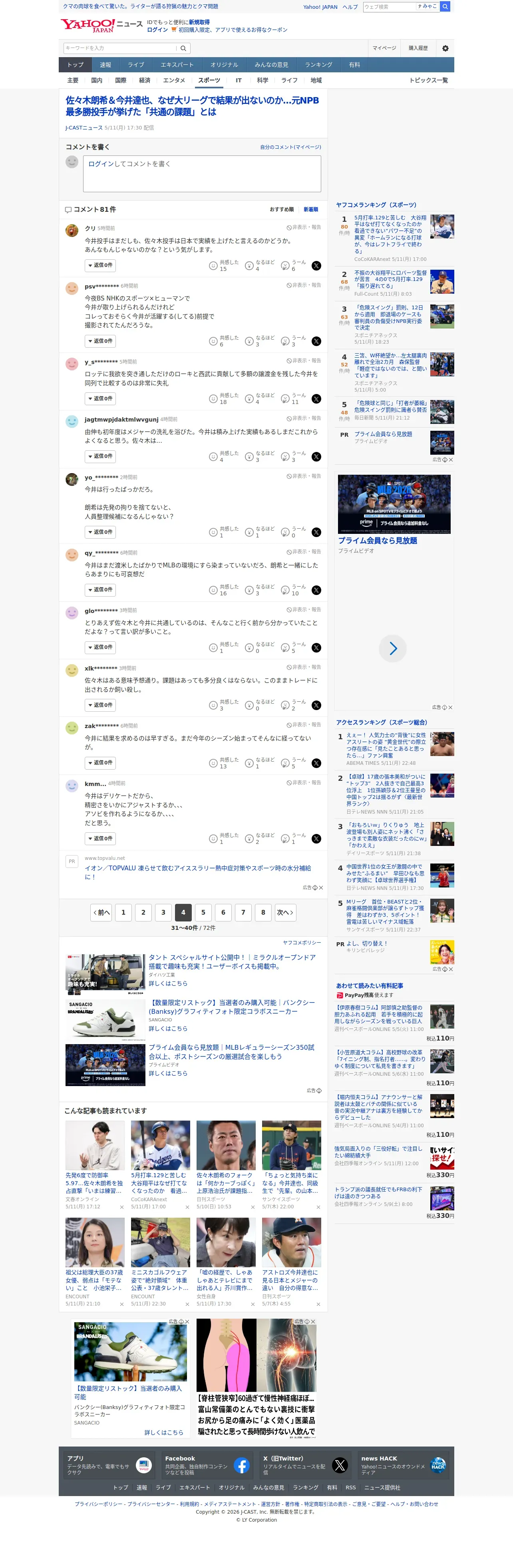Open the トピックス一覧 link
The width and height of the screenshot is (513, 1568).
tap(428, 80)
